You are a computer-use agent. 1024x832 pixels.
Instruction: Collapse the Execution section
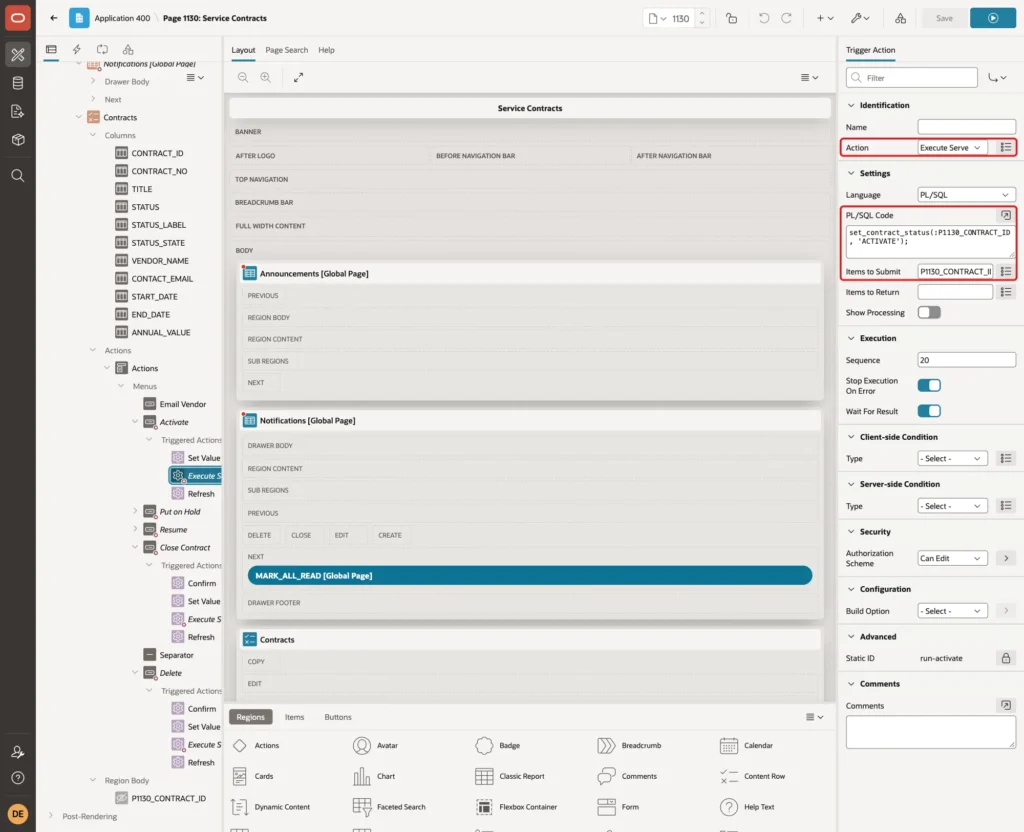[850, 338]
